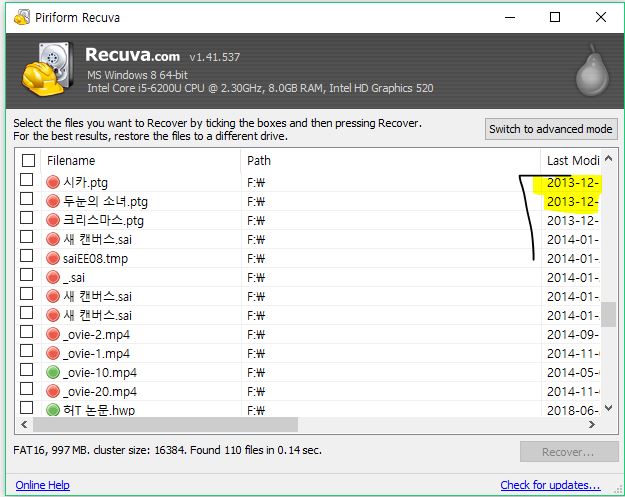Click the horizontal scrollbar right arrow
Screen dimensions: 625x497
point(592,424)
